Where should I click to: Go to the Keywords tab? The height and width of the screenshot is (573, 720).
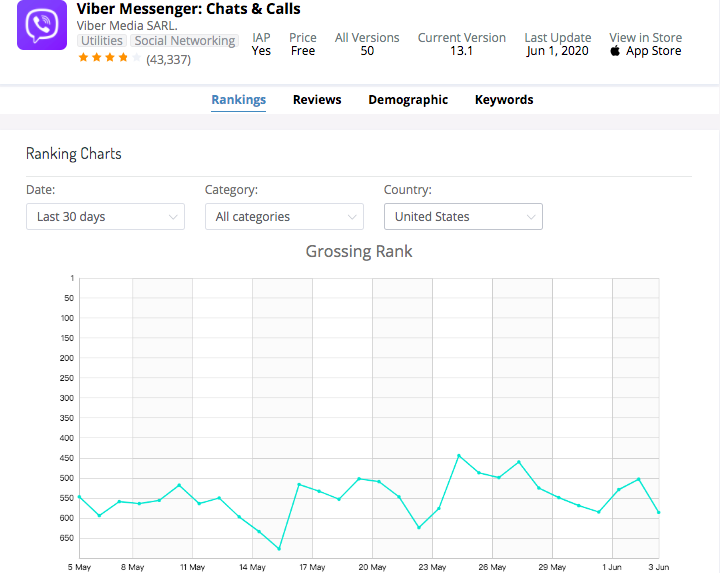click(x=504, y=100)
